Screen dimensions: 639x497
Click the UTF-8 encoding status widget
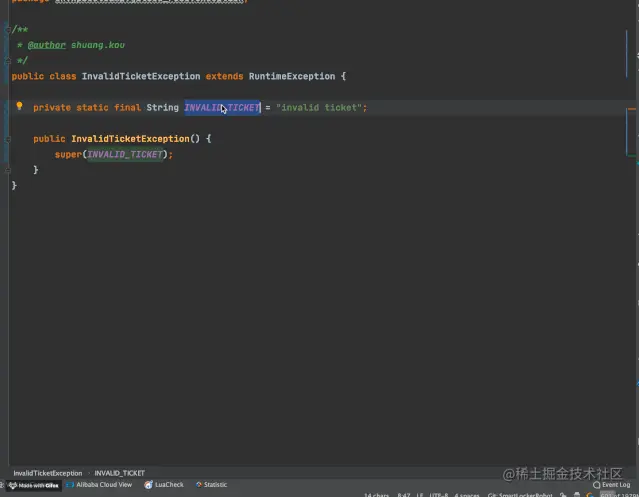438,495
